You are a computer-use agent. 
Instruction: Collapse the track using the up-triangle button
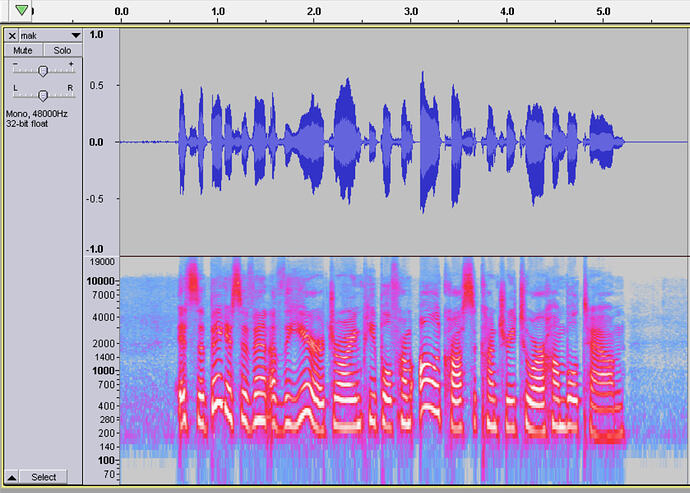[11, 477]
